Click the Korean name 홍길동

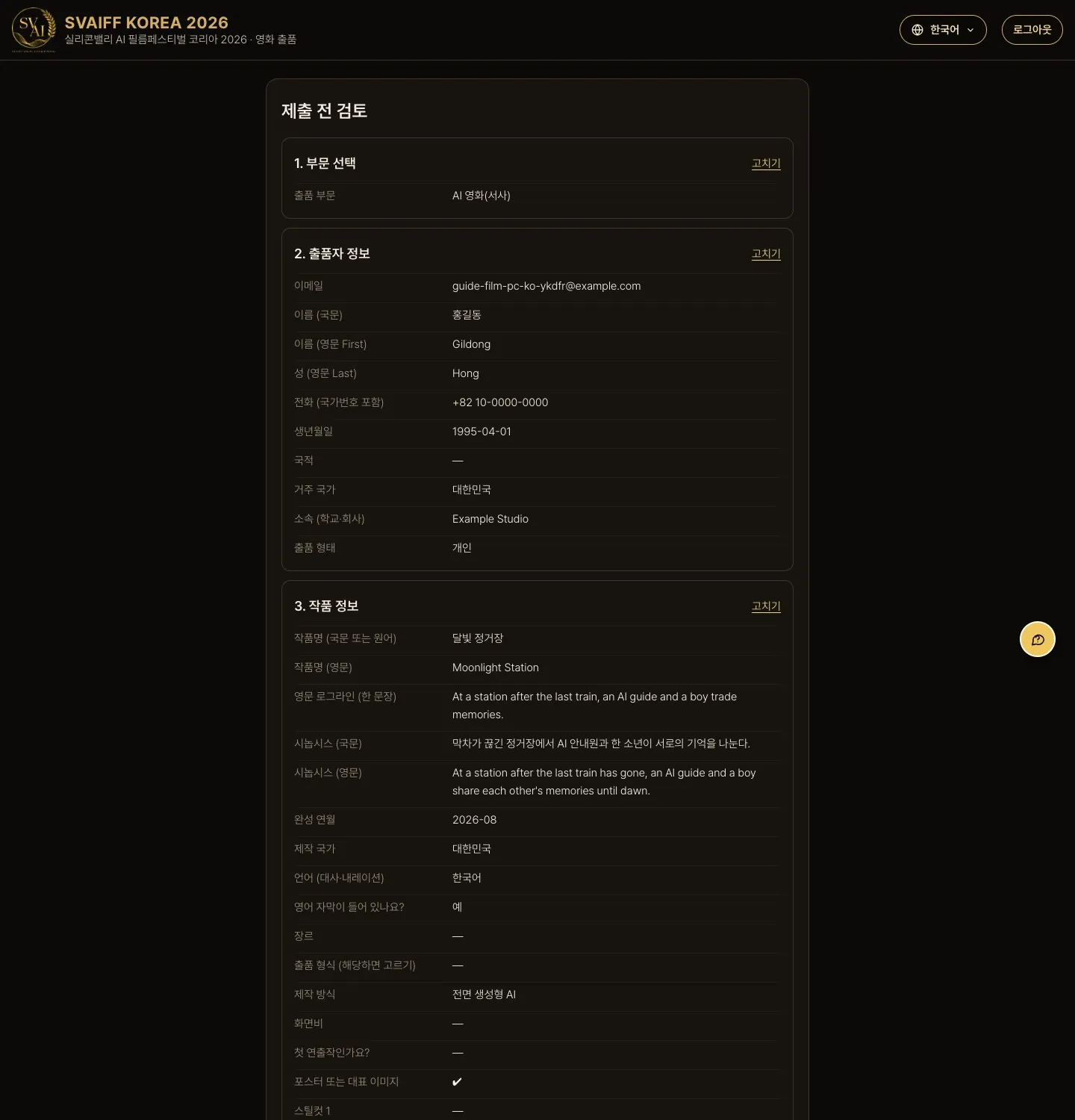467,315
